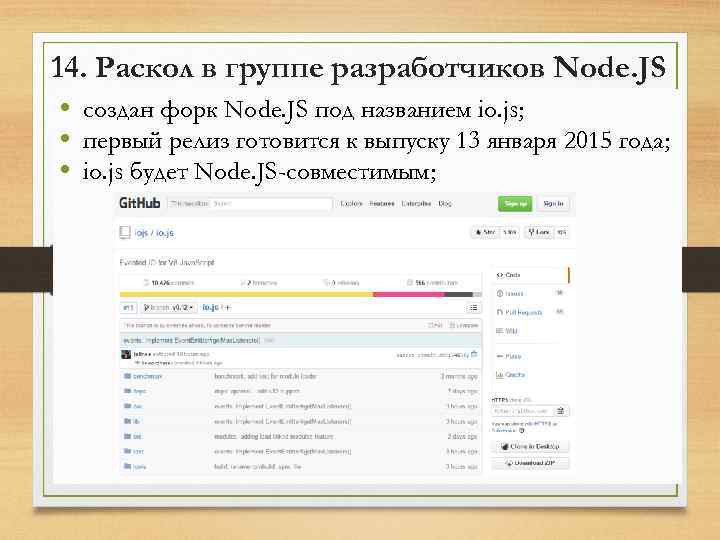
Task: Open the stargazers count next to Star
Action: click(509, 232)
